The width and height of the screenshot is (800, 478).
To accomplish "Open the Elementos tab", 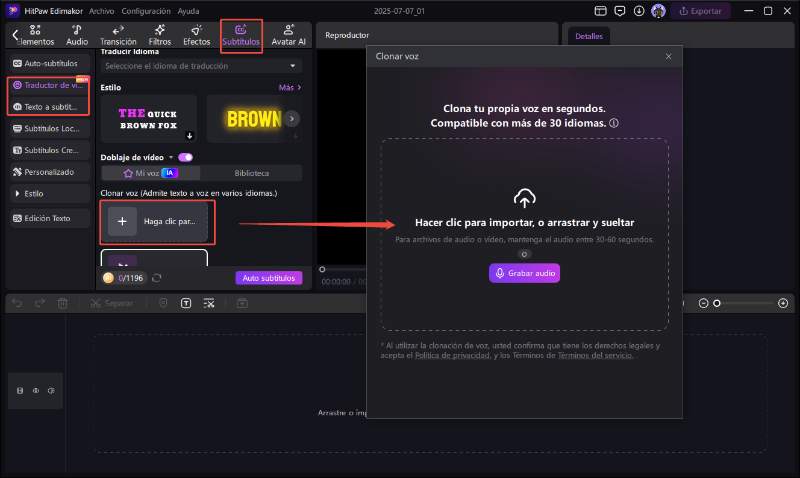I will pos(35,35).
